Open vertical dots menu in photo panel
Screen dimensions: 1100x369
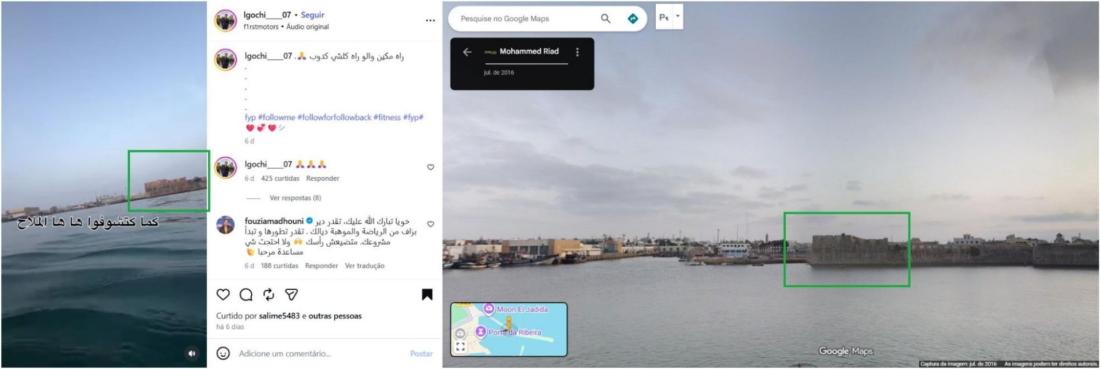point(577,52)
